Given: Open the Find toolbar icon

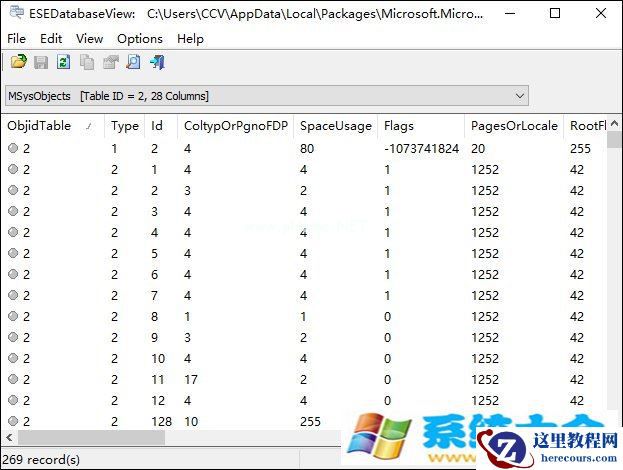Looking at the screenshot, I should tap(134, 62).
